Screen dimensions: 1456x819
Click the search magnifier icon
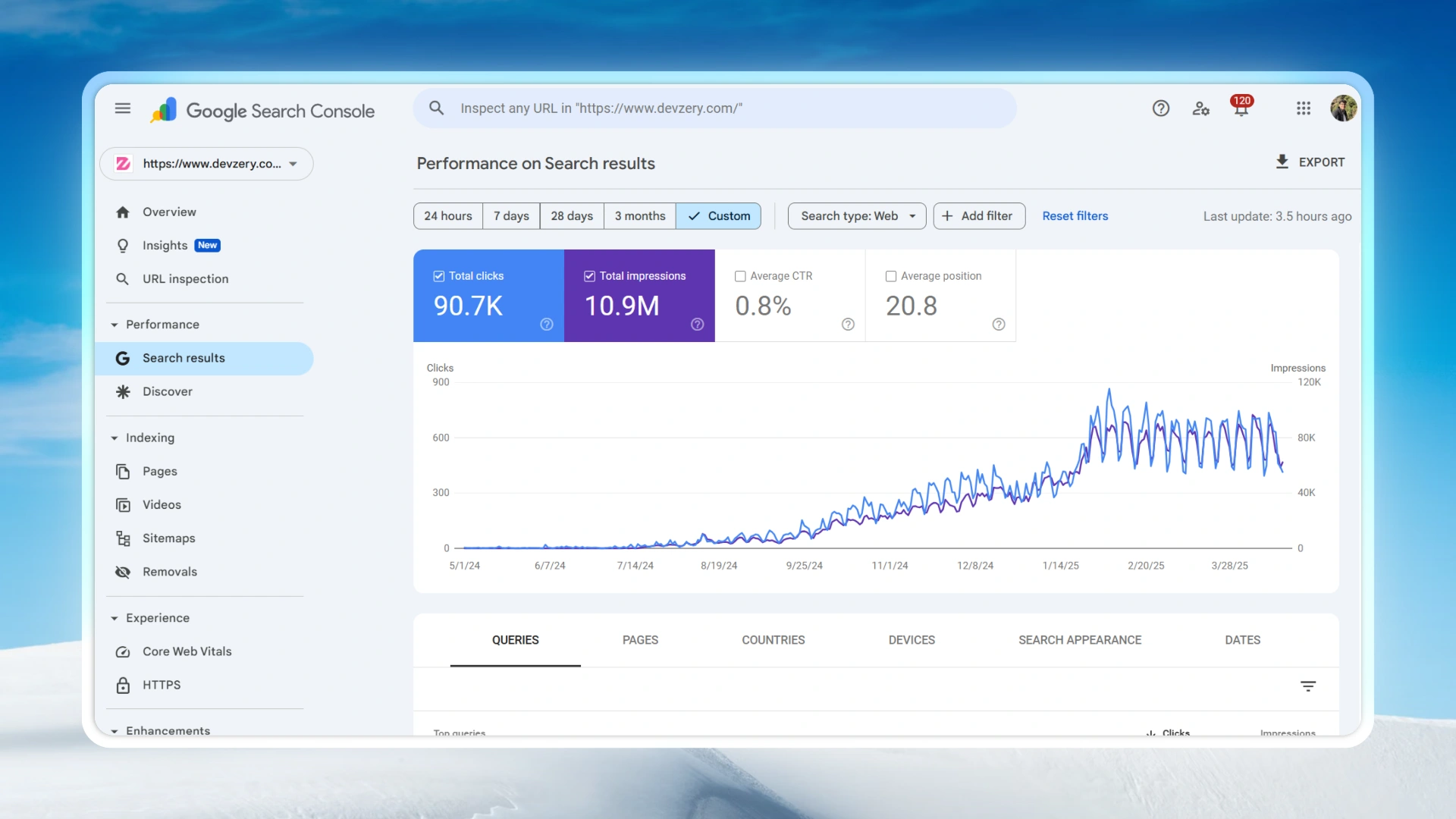pos(436,108)
